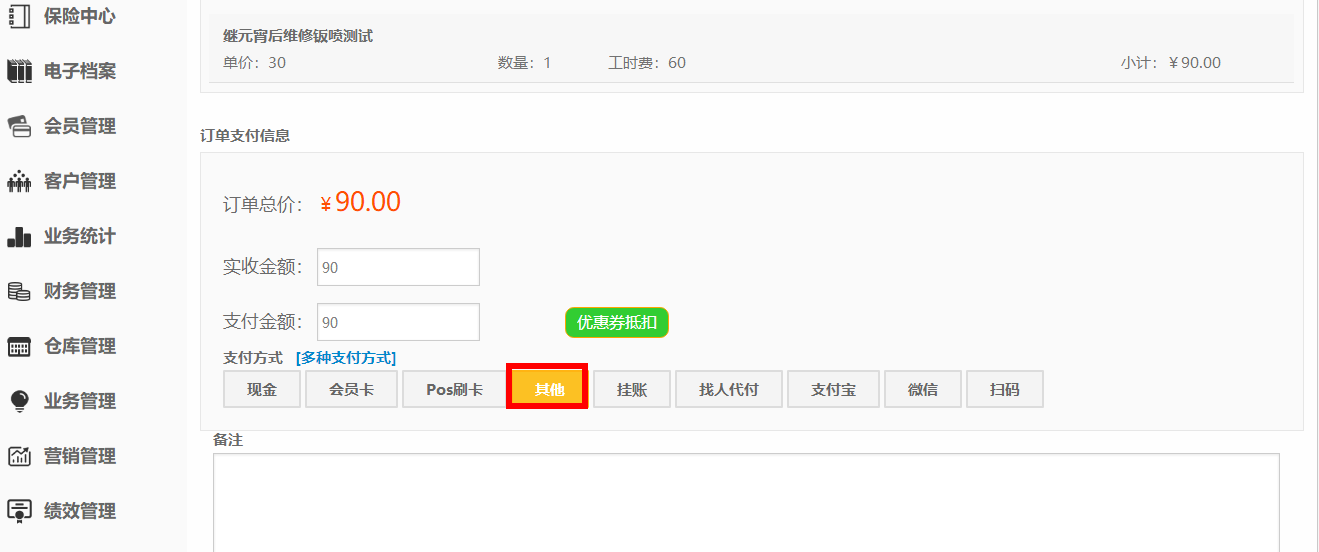Open the 业务统计 chart icon
The image size is (1319, 552).
[x=19, y=237]
